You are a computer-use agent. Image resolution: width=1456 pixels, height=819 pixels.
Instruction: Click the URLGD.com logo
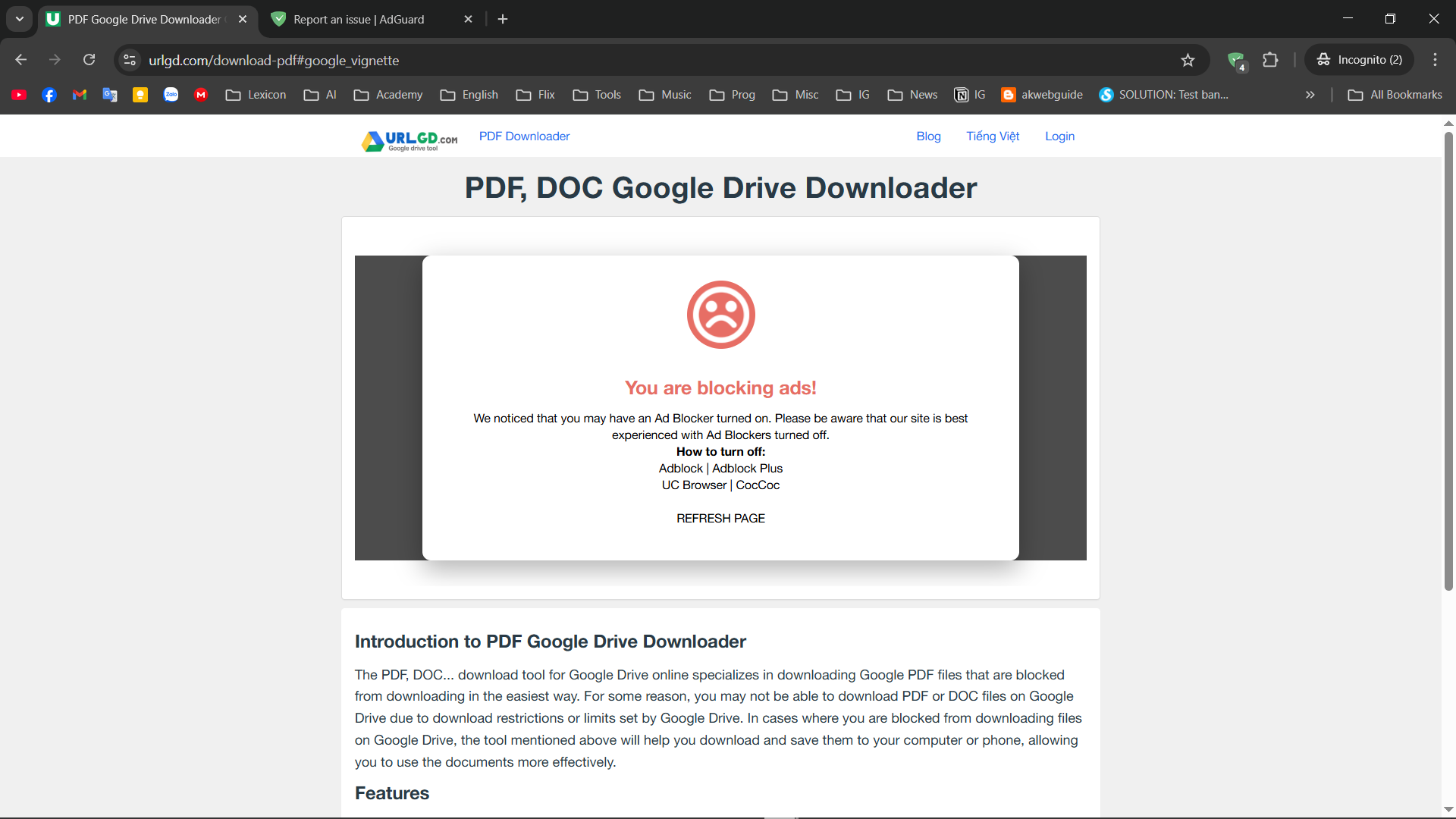(409, 140)
